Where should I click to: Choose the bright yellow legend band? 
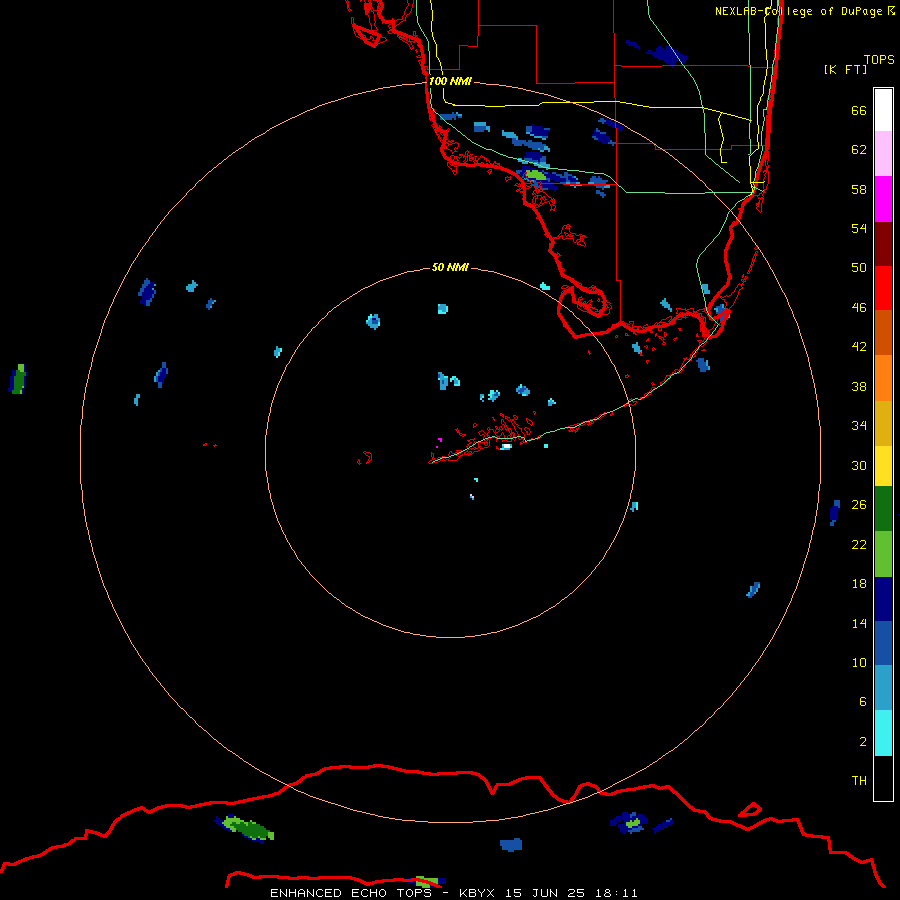(883, 465)
